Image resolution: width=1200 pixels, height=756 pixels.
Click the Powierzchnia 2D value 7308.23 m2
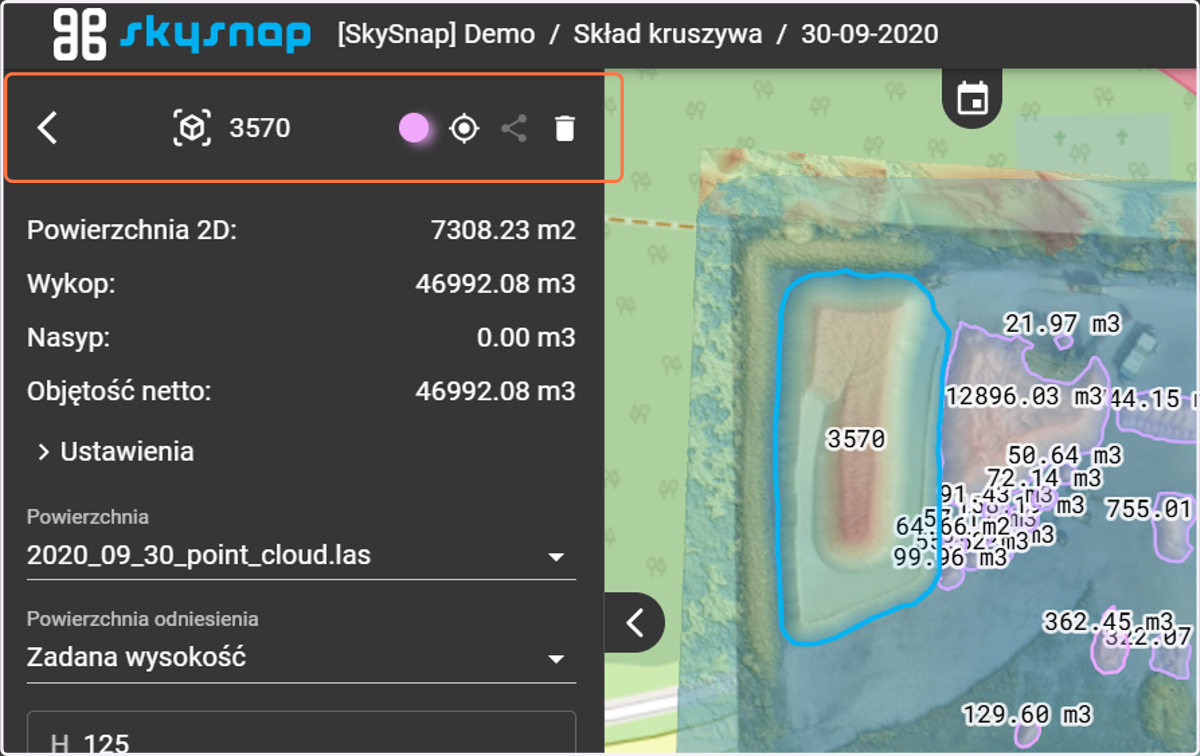click(x=503, y=231)
